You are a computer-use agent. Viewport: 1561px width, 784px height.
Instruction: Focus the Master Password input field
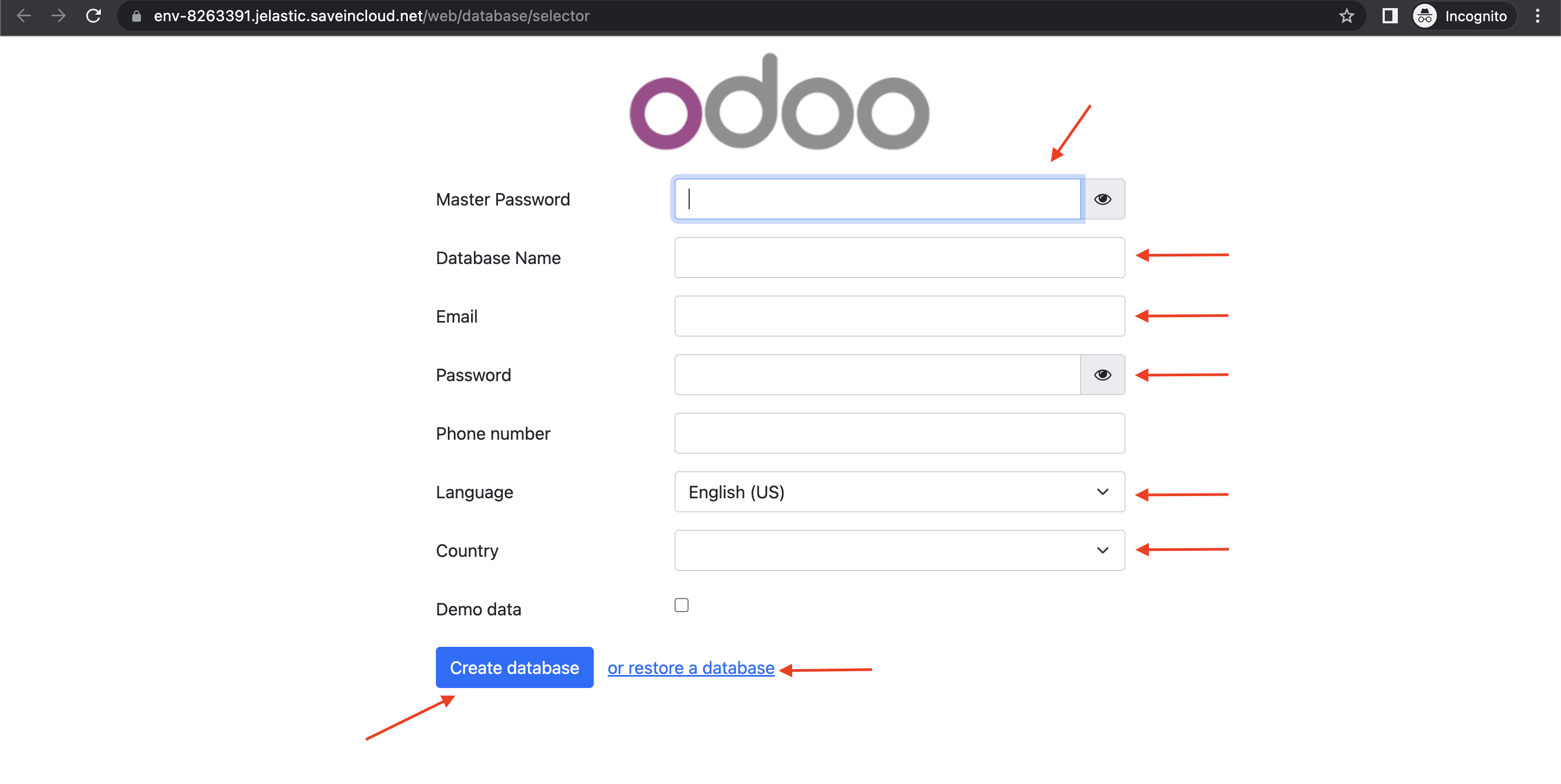[877, 199]
